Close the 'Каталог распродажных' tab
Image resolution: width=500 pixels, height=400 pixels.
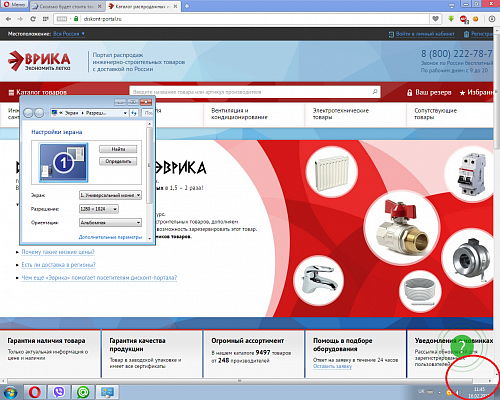click(x=174, y=6)
